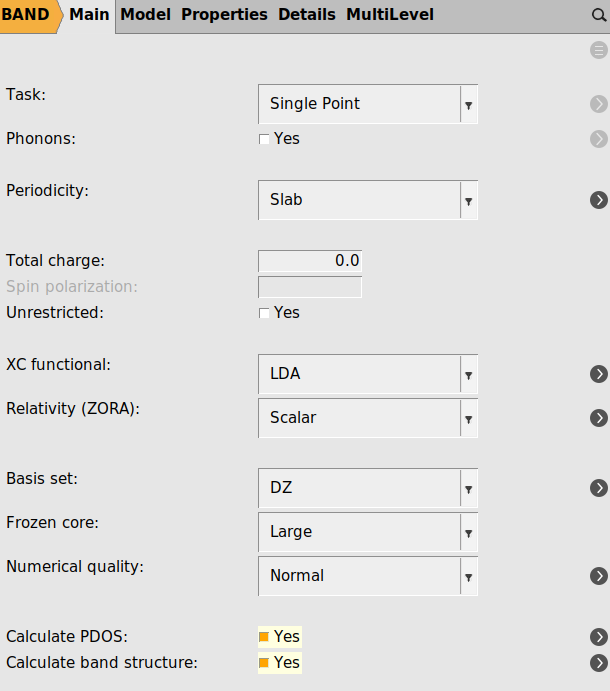Open Calculate band structure details arrow
The width and height of the screenshot is (610, 691).
coord(599,662)
